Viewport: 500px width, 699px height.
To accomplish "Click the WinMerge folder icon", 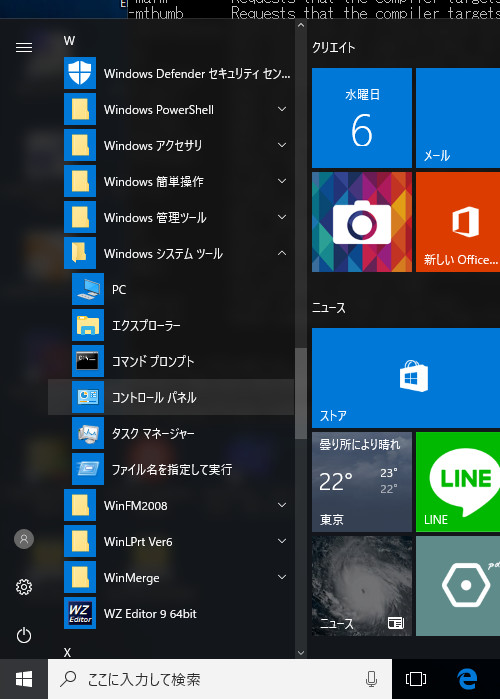I will click(x=80, y=577).
